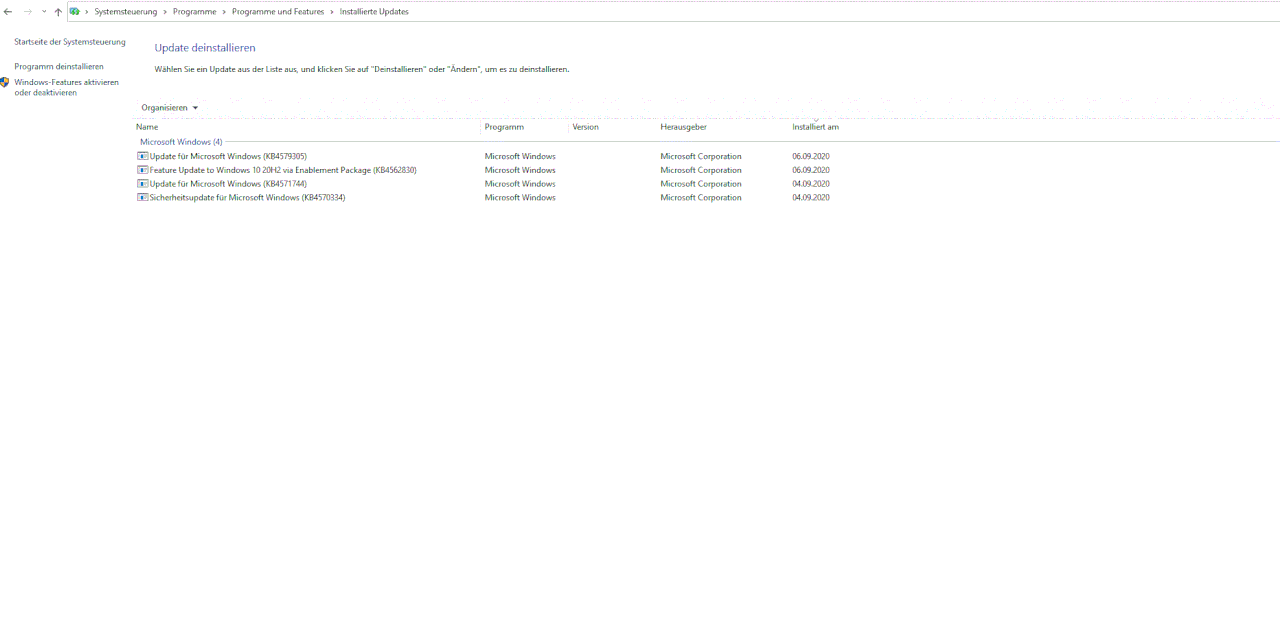Go up one level with the up arrow
This screenshot has width=1280, height=619.
pyautogui.click(x=58, y=12)
